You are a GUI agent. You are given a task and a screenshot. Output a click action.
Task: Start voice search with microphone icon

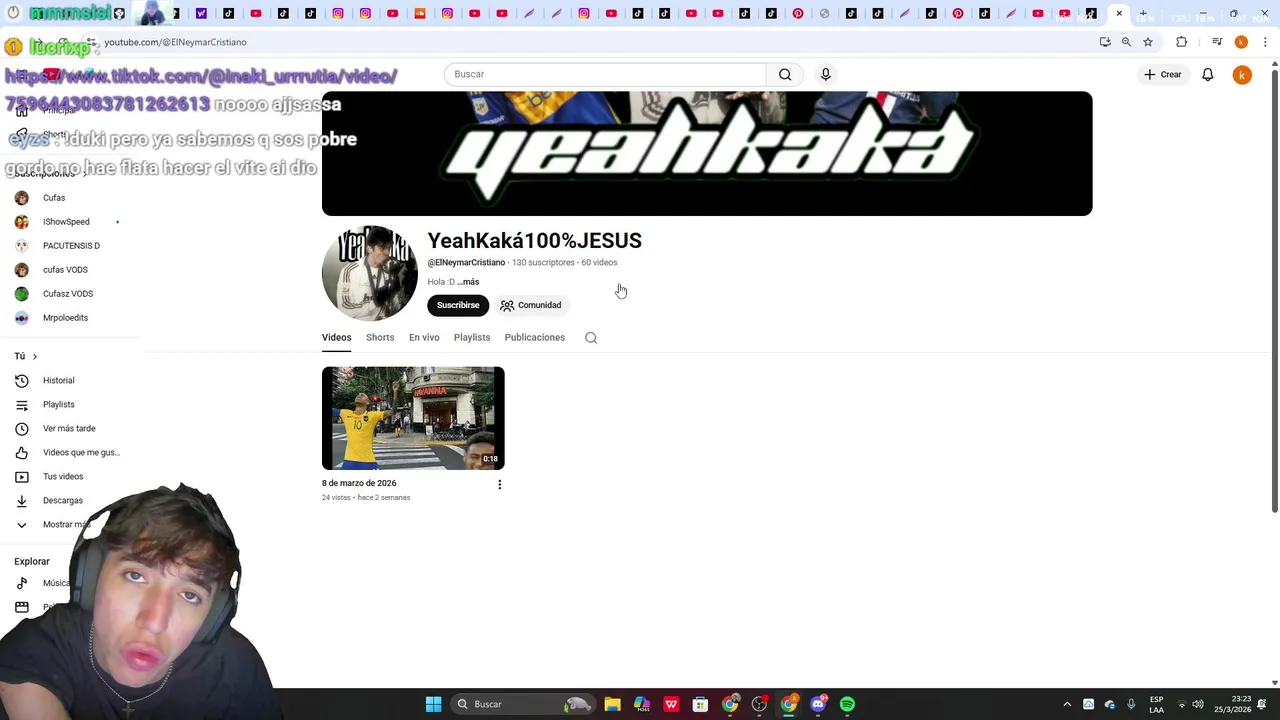pos(825,74)
